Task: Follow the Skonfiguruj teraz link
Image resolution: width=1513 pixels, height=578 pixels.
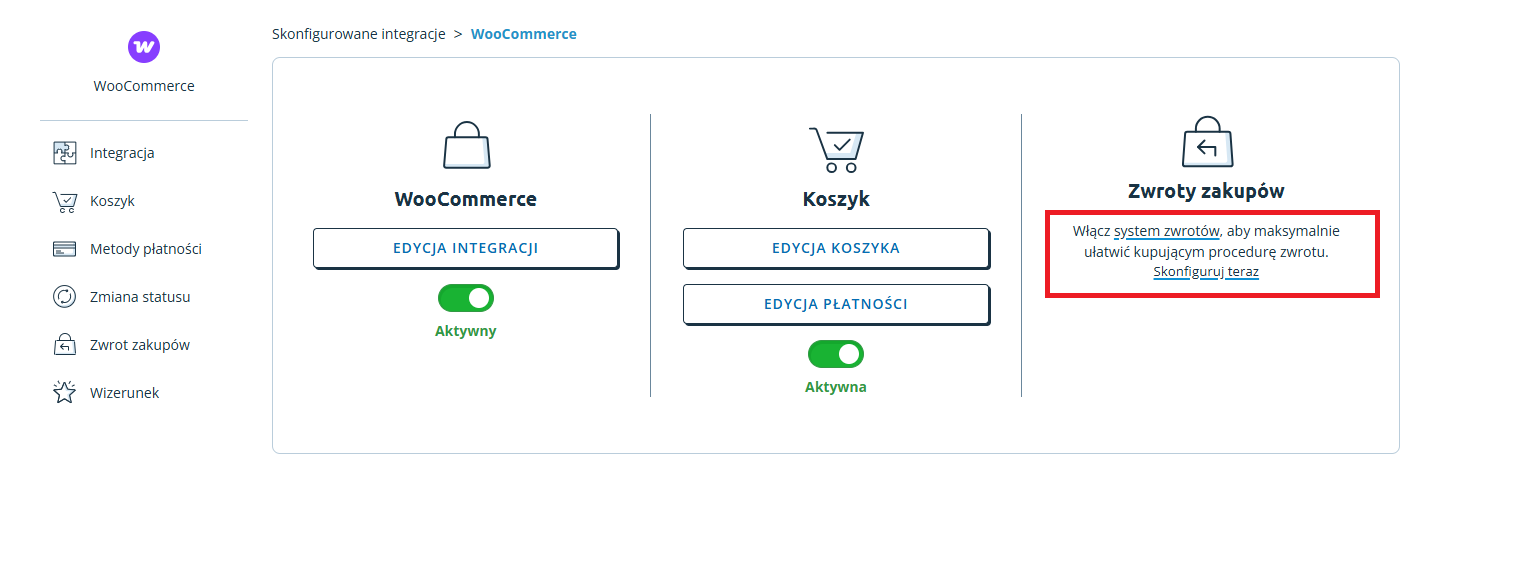Action: 1205,271
